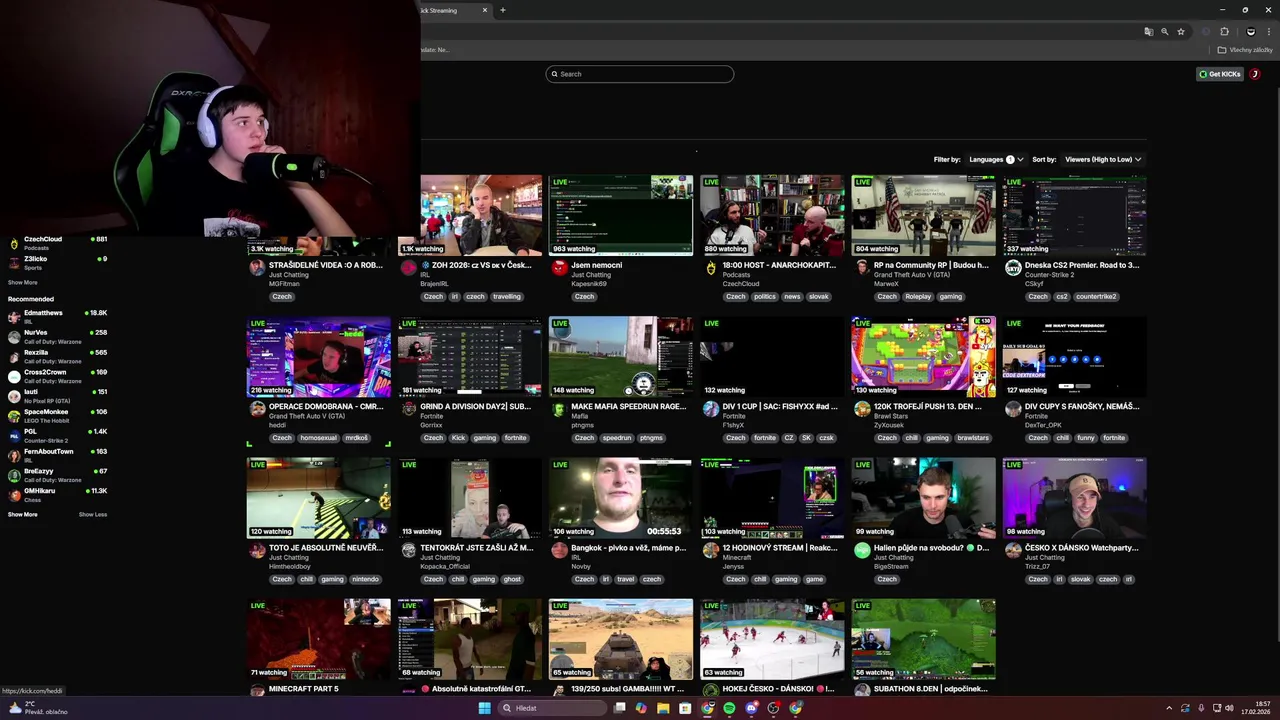Image resolution: width=1280 pixels, height=720 pixels.
Task: Click the PGL sidebar avatar
Action: tap(14, 435)
